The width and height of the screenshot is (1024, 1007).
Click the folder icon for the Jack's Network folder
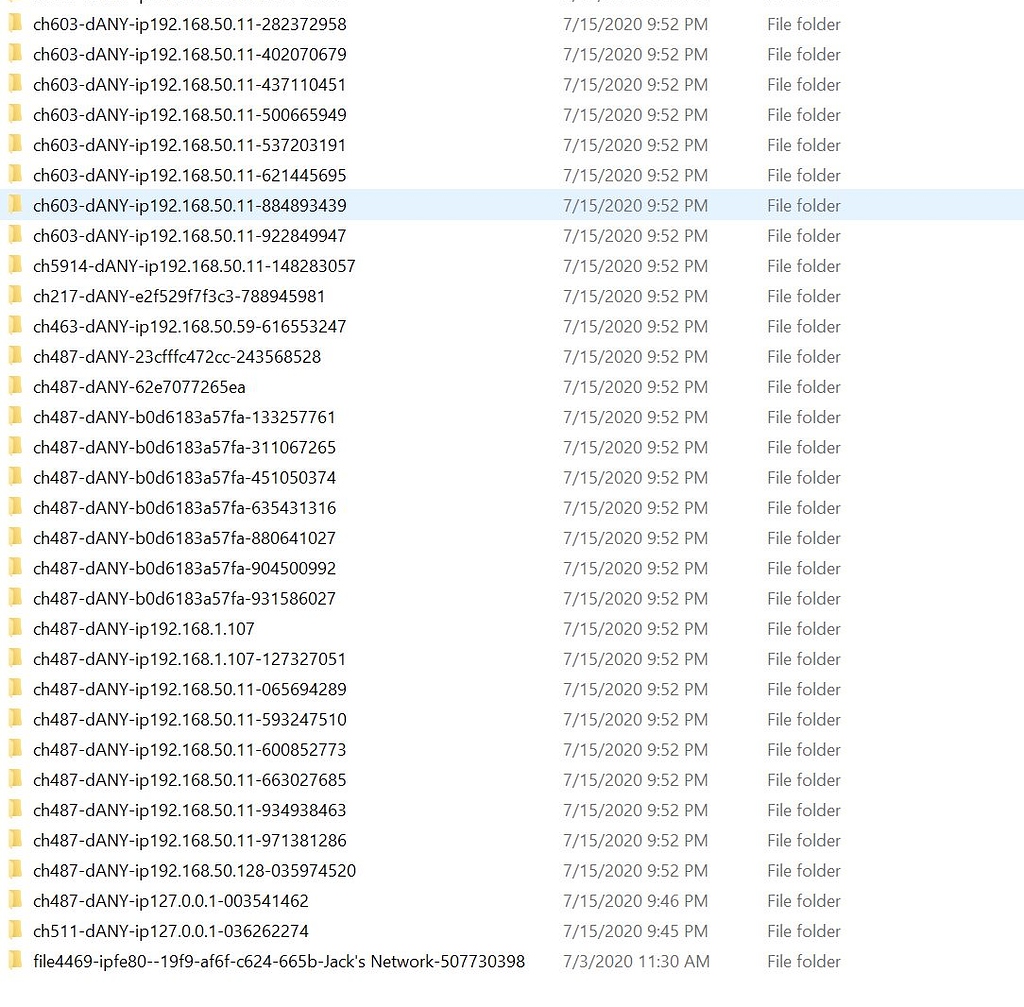[14, 961]
